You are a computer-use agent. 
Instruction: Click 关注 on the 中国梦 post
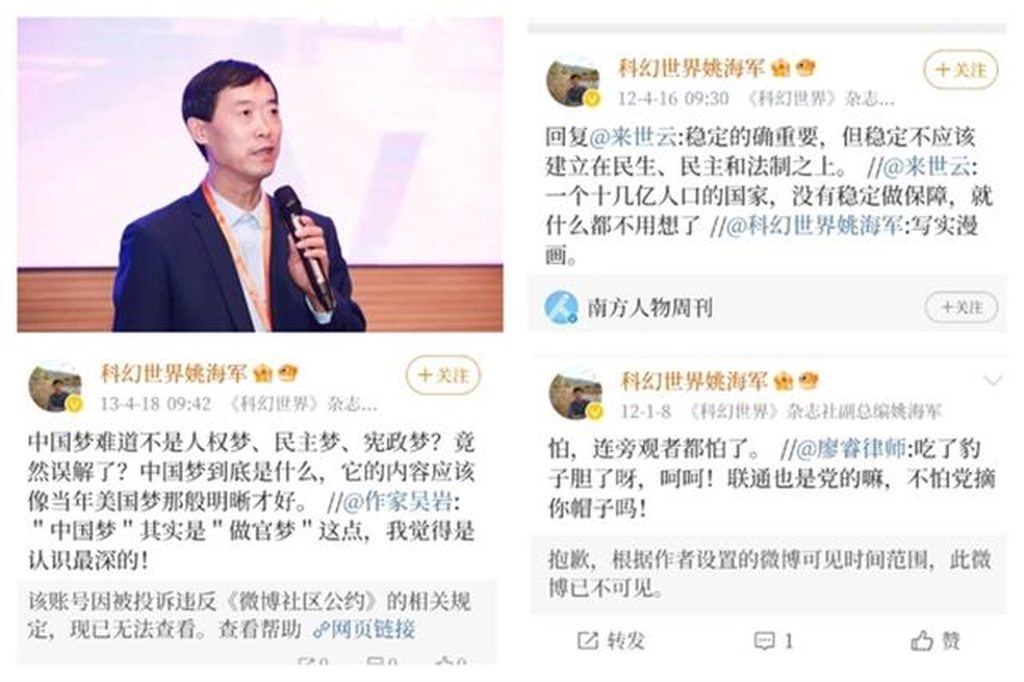[443, 375]
